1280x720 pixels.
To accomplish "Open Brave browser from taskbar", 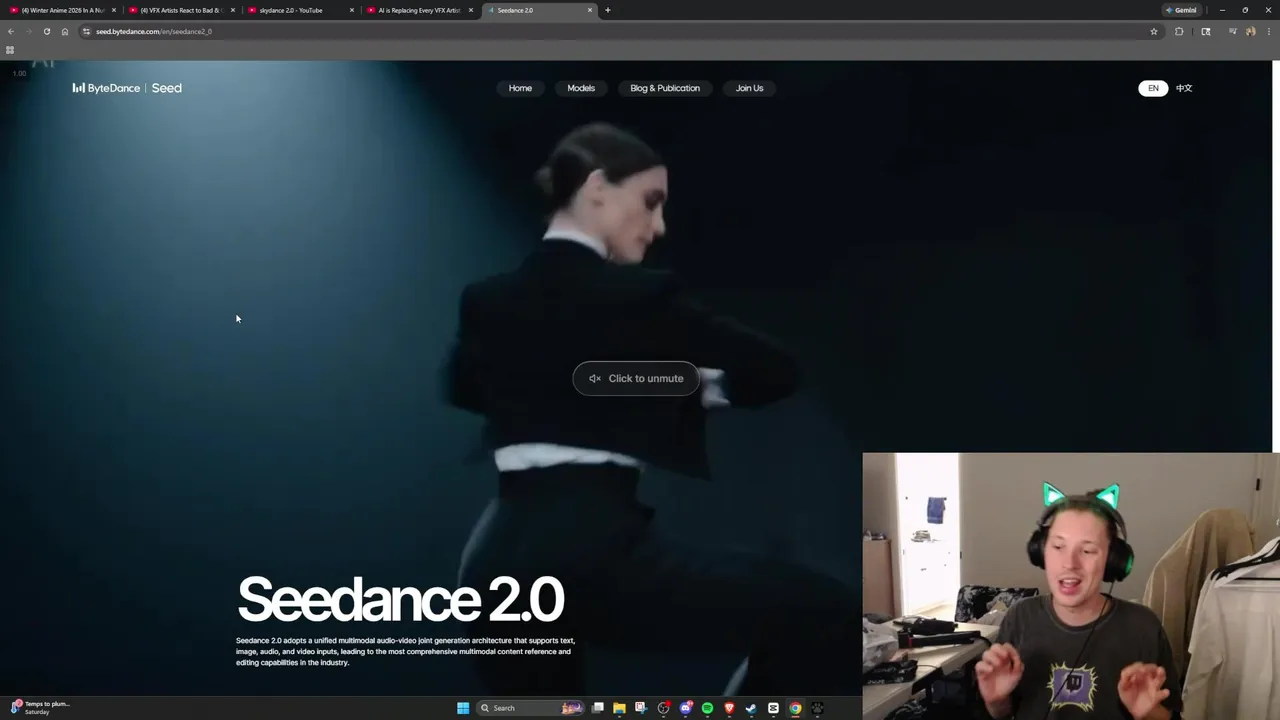I will click(x=729, y=708).
